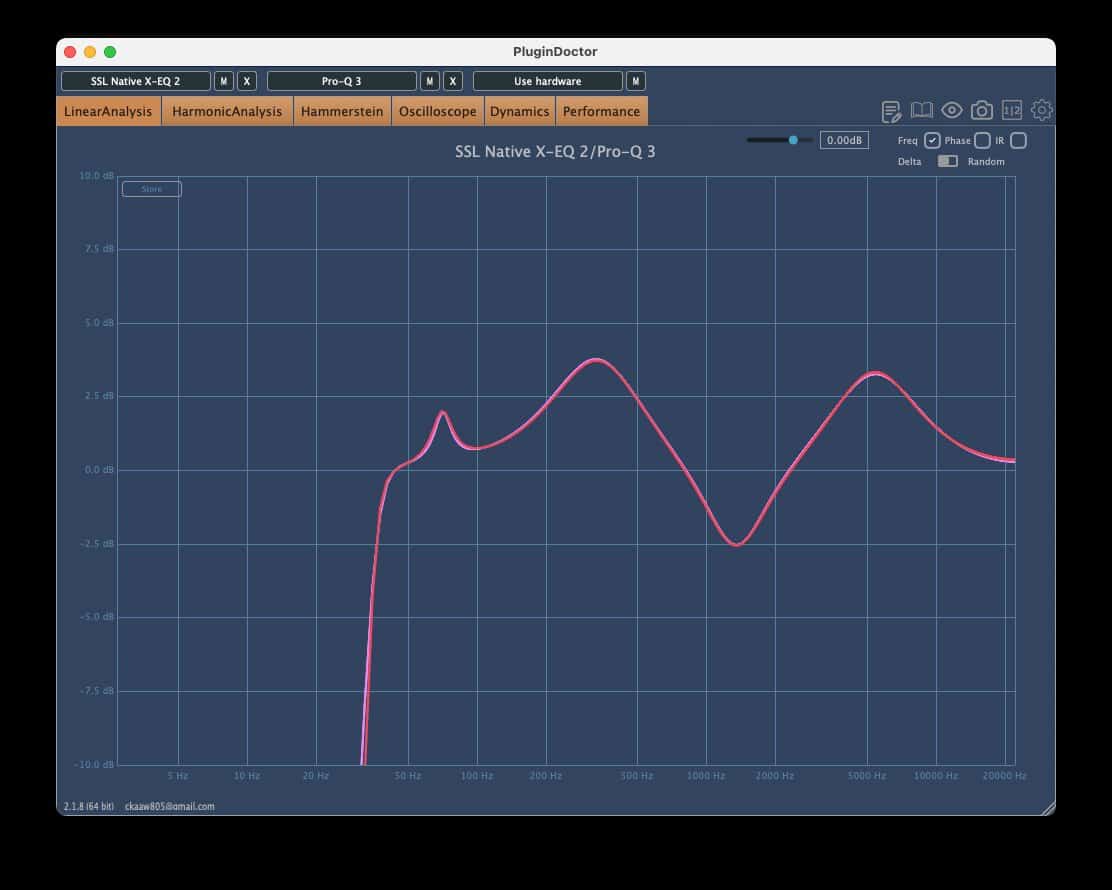1112x890 pixels.
Task: Click the Use hardware selector
Action: [x=547, y=81]
